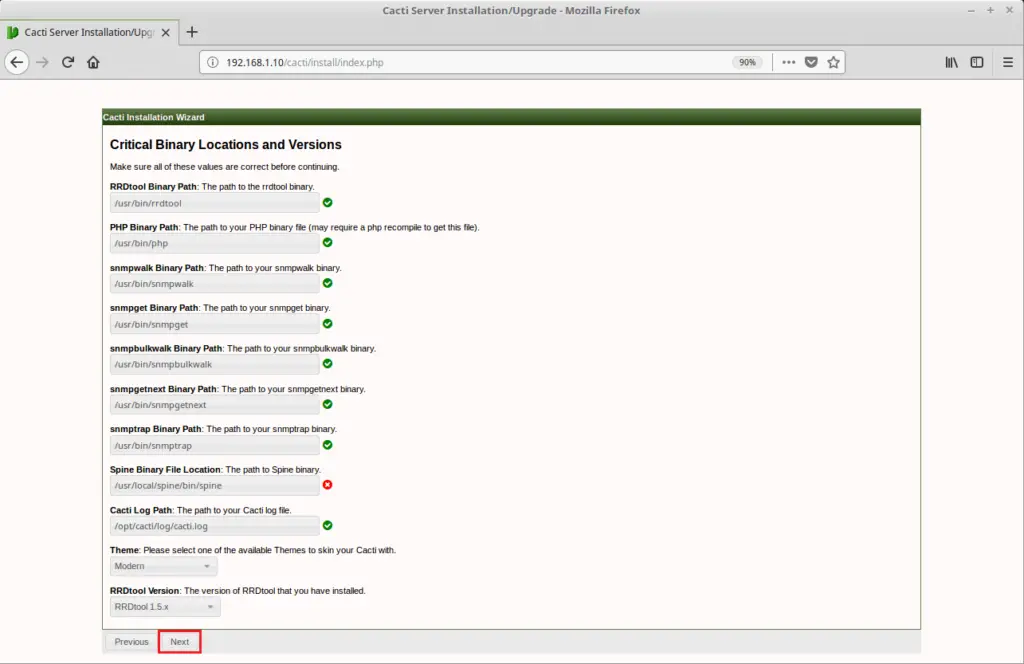Click the heading Critical Binary Locations and Versions
Screen dimensions: 1024x664
pos(225,144)
